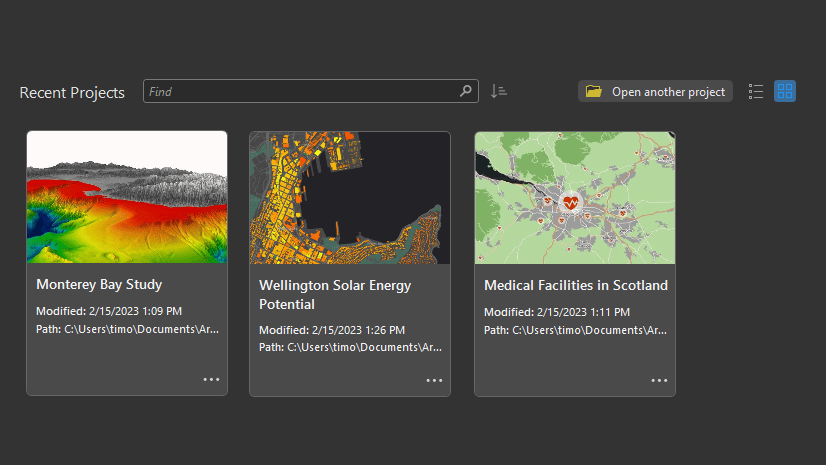Screen dimensions: 826x465
Task: Open Medical Facilities in Scotland options ellipsis
Action: tap(659, 380)
